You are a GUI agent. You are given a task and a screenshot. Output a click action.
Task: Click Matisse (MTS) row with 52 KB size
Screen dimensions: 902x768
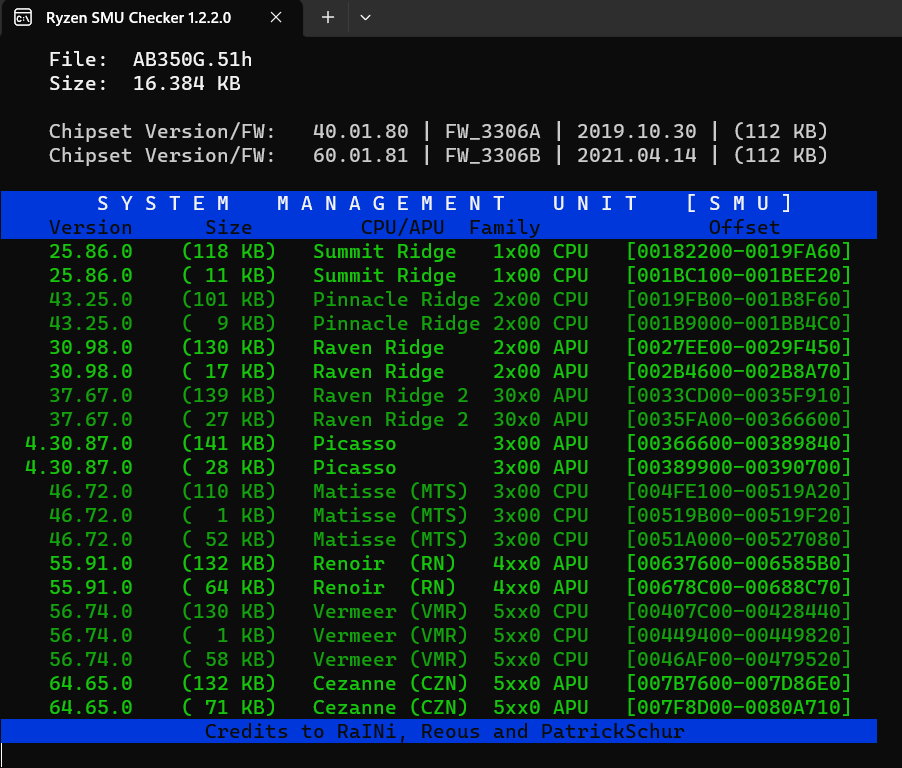(439, 540)
